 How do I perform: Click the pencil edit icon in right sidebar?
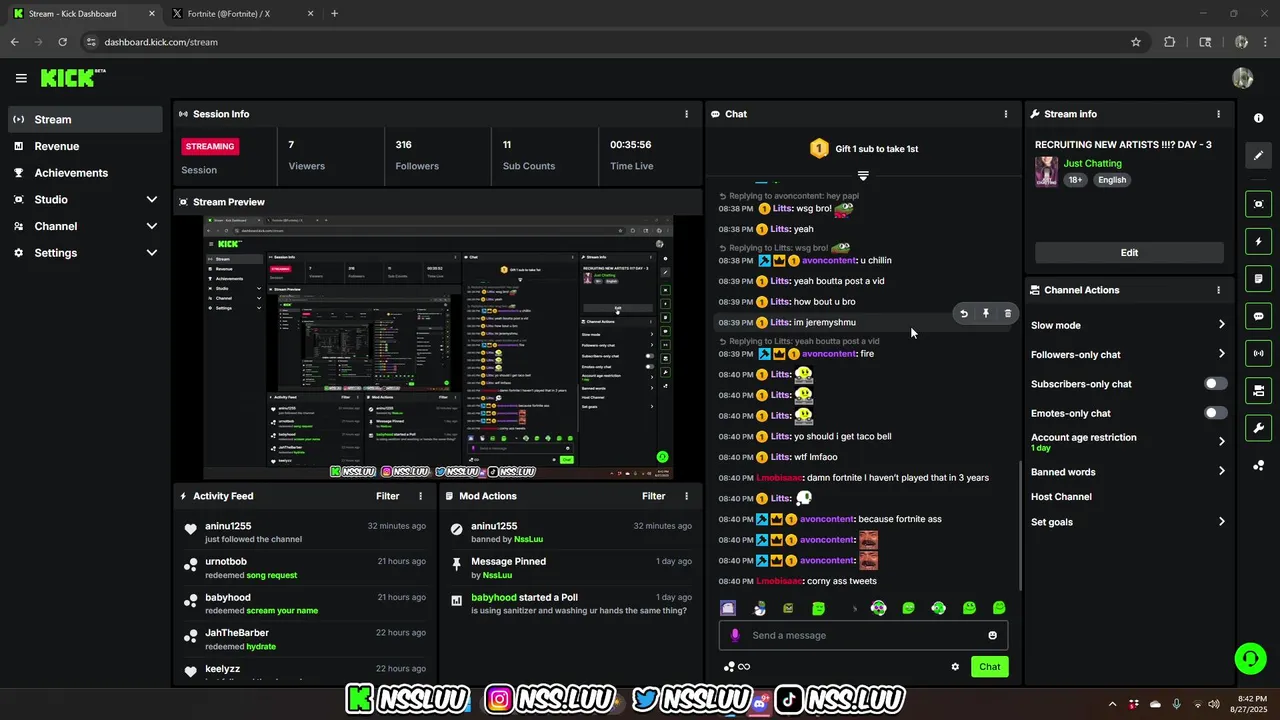coord(1258,155)
